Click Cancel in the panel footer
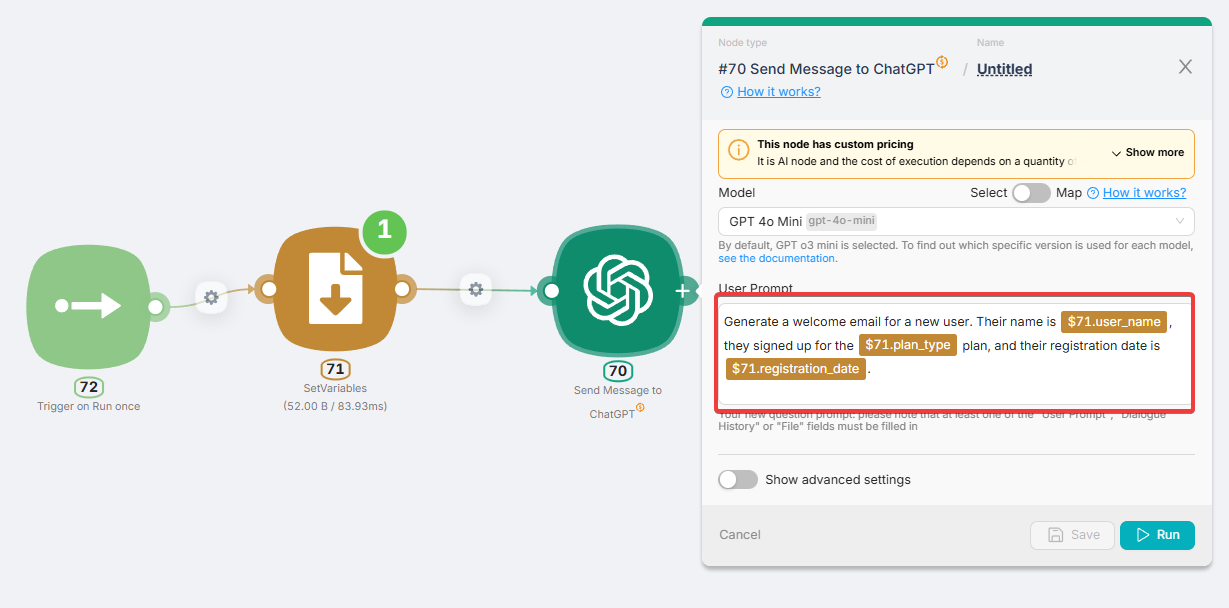 tap(740, 535)
